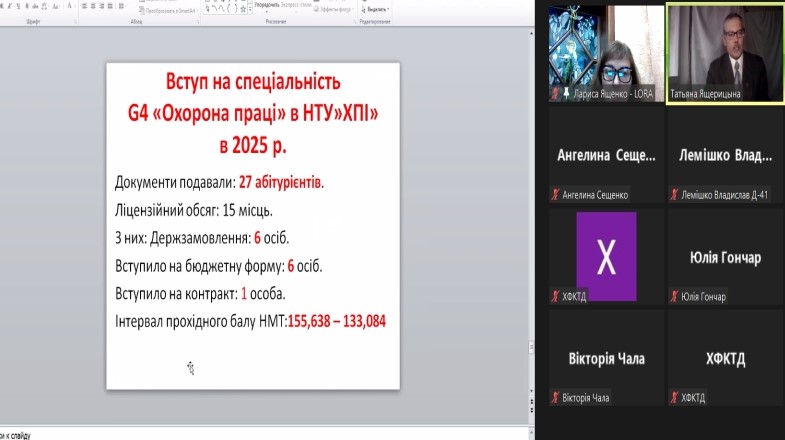The height and width of the screenshot is (440, 785).
Task: Select the Юлія Гончар participant tile
Action: coord(725,256)
